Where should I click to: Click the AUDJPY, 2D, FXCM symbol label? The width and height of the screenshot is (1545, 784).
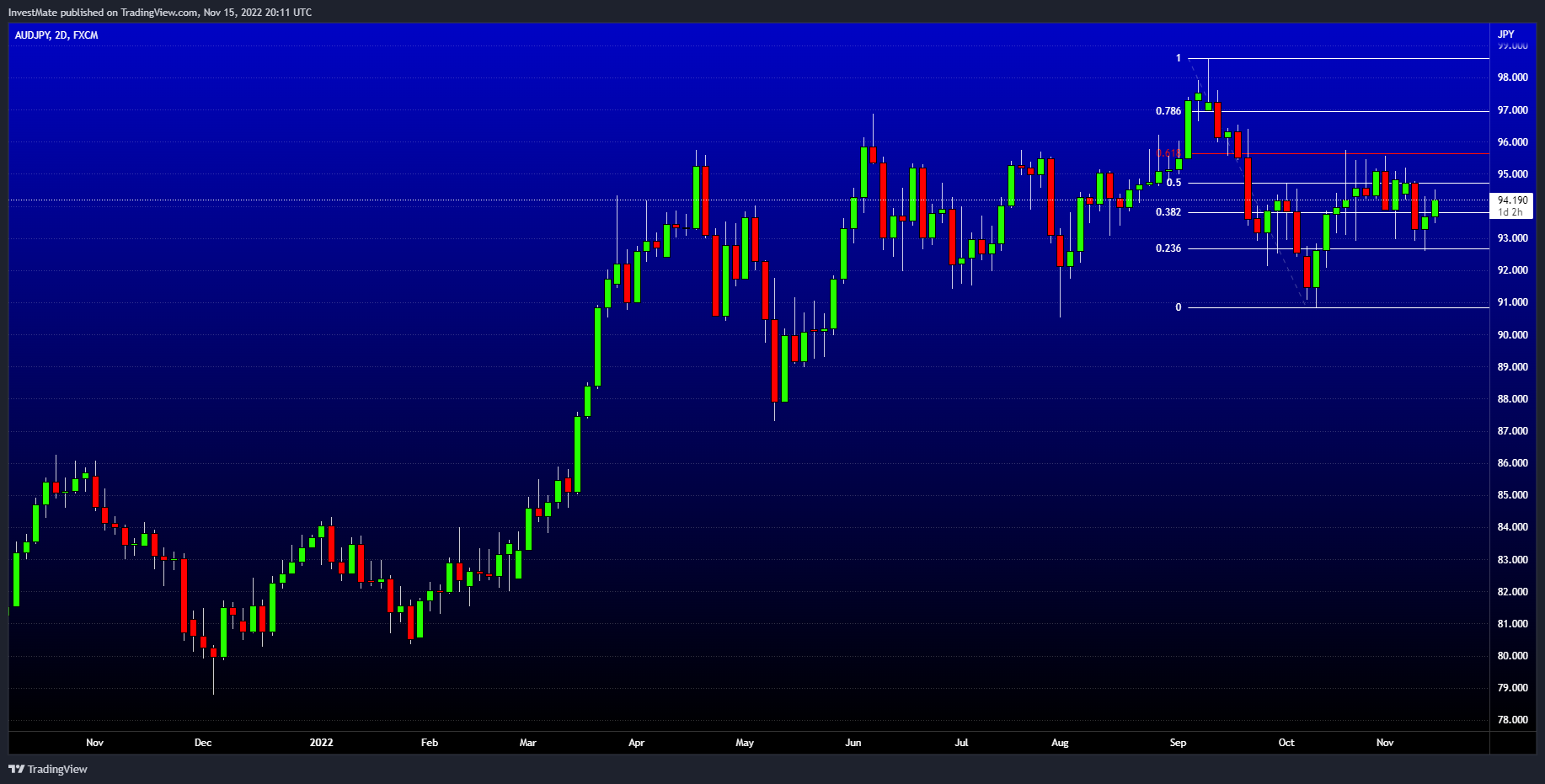coord(56,35)
